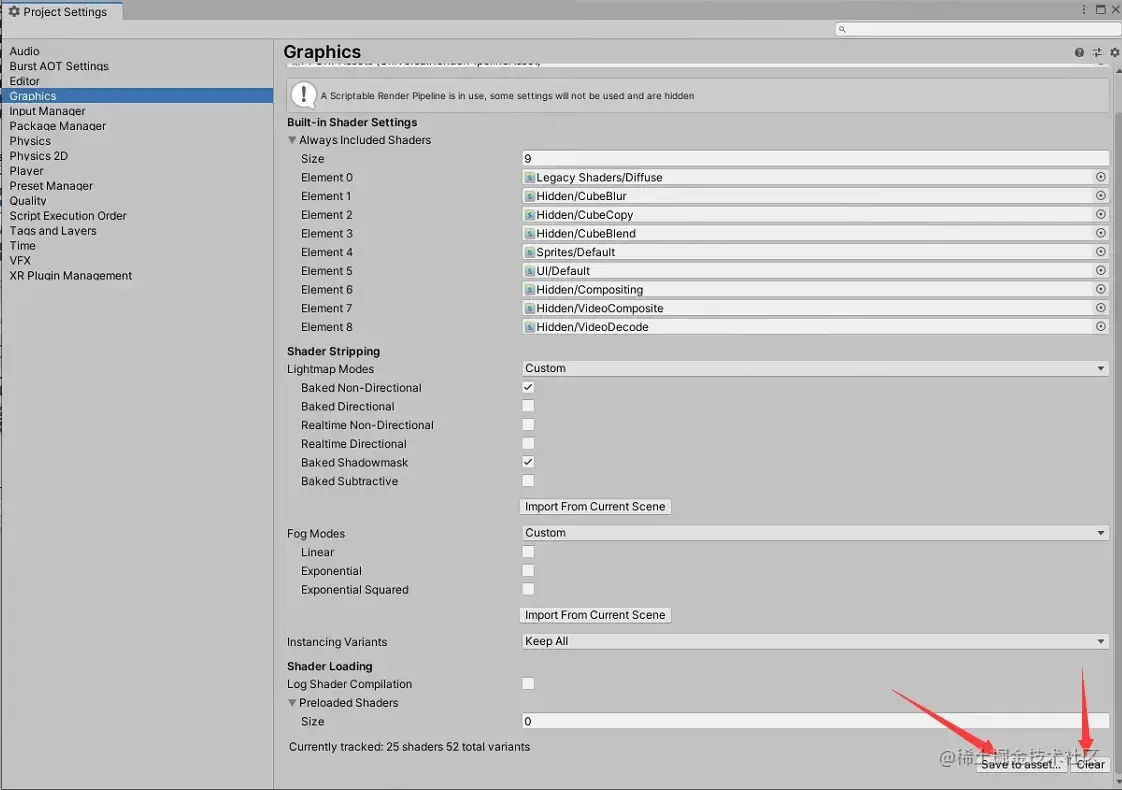The image size is (1122, 790).
Task: Click the settings search field
Action: (x=977, y=29)
